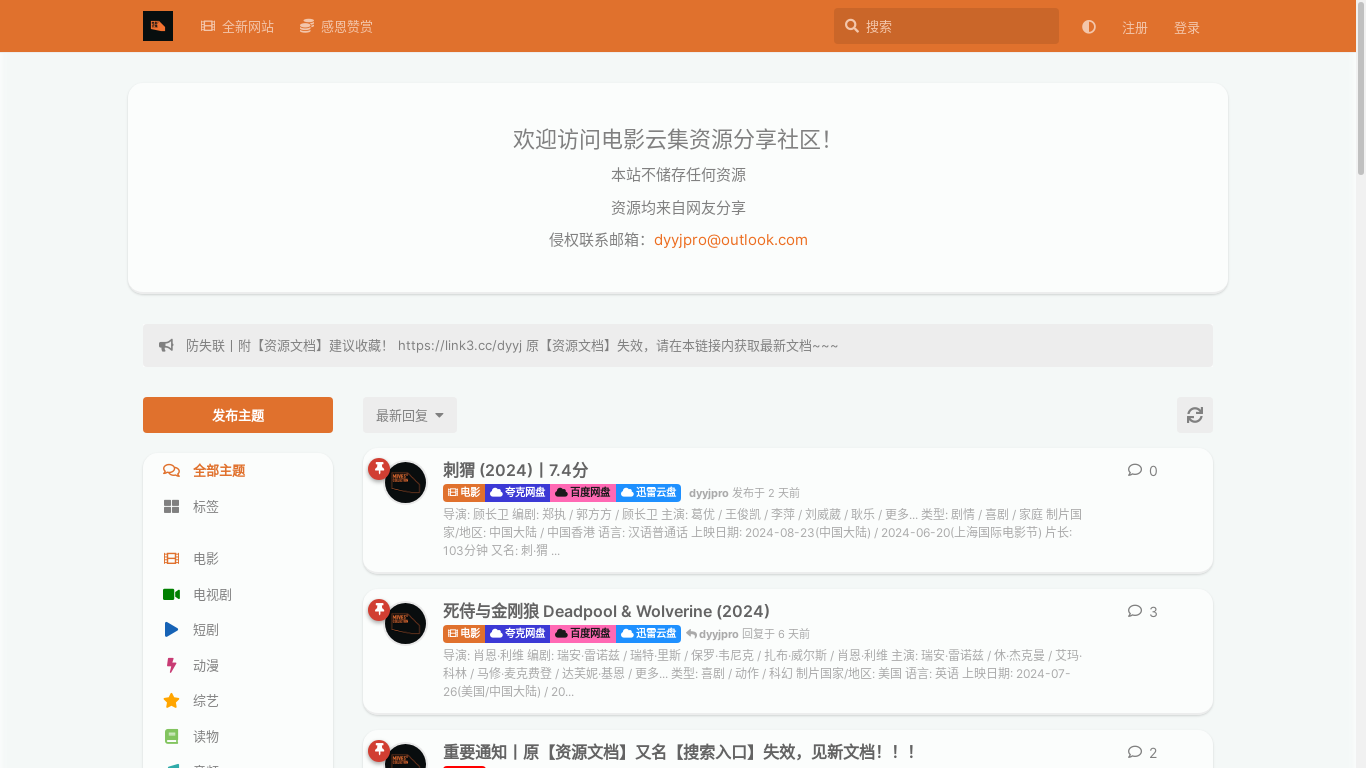Click 百度网盘 tag on 刺猬 post
The image size is (1366, 768).
583,493
